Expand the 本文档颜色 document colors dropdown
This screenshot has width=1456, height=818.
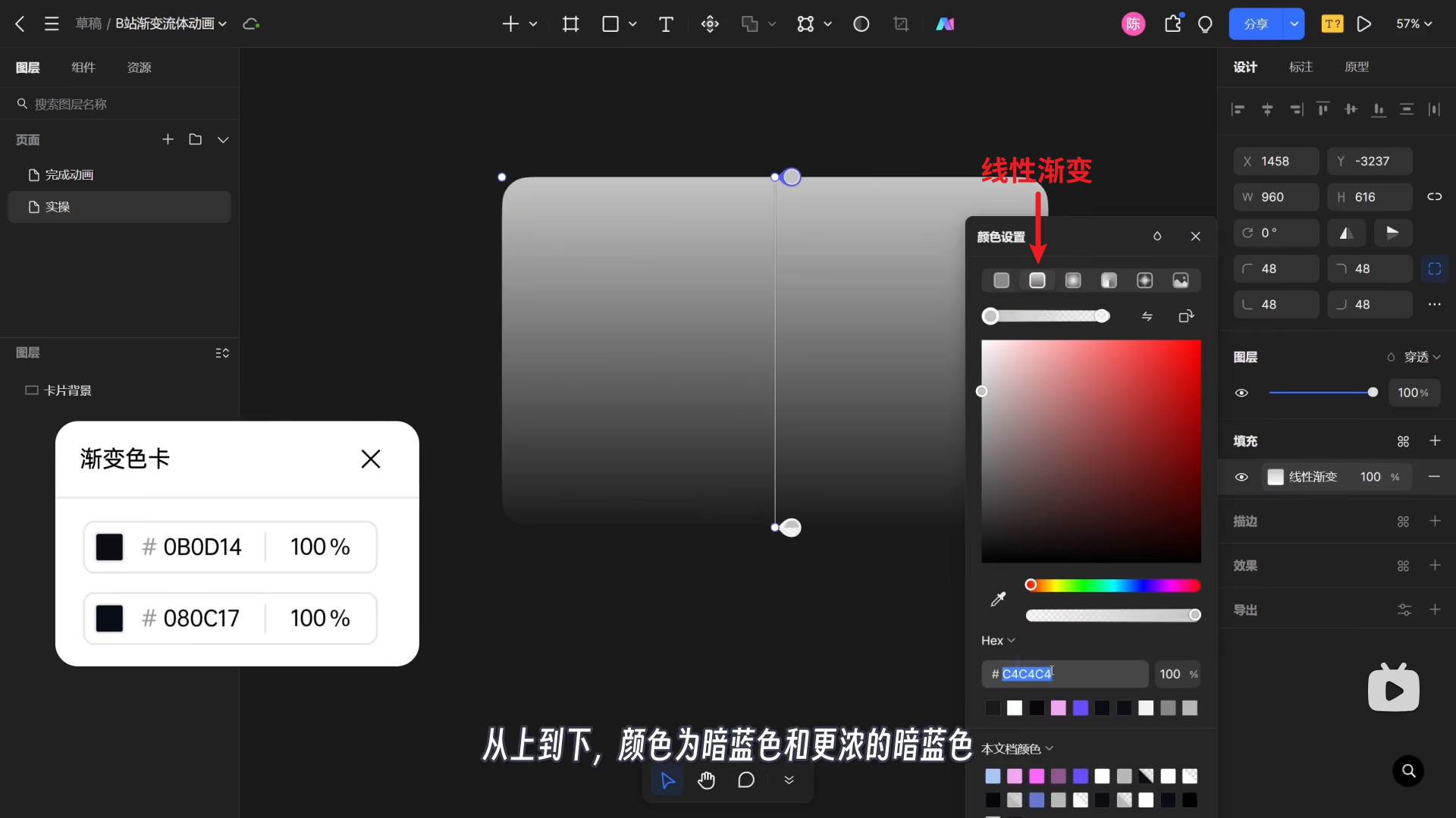point(1017,749)
